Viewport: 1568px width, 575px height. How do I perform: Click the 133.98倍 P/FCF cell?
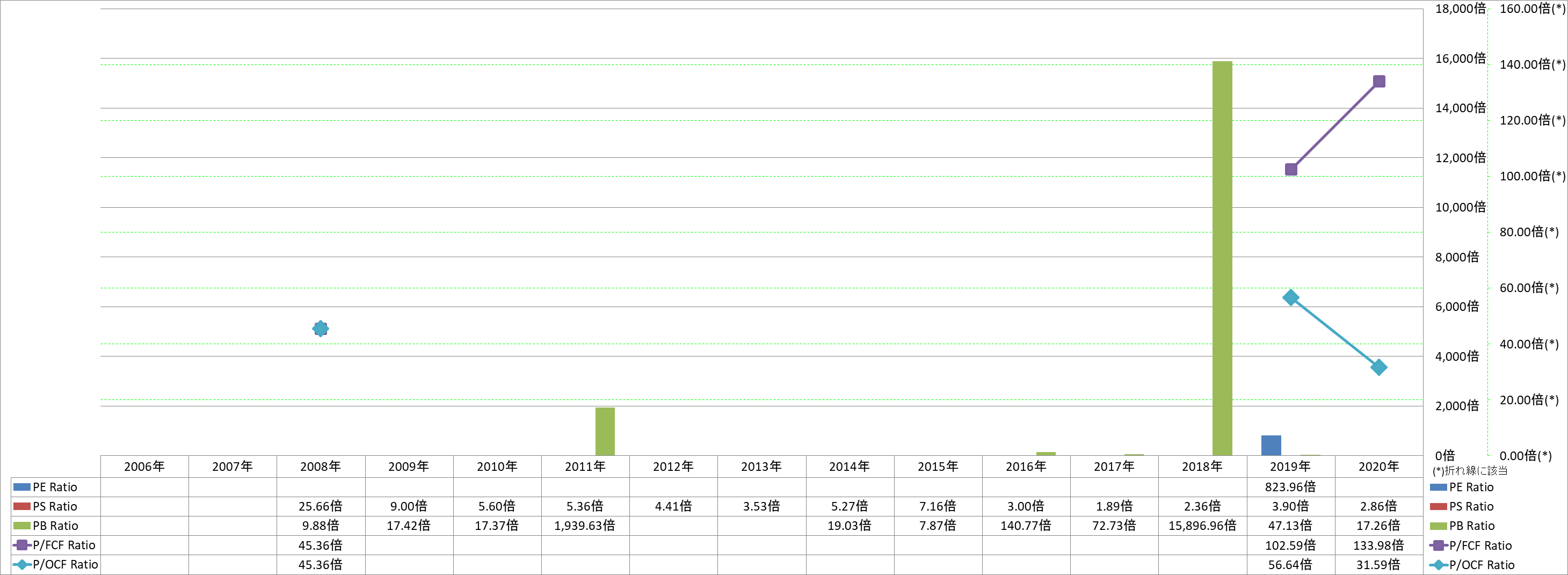[1378, 545]
